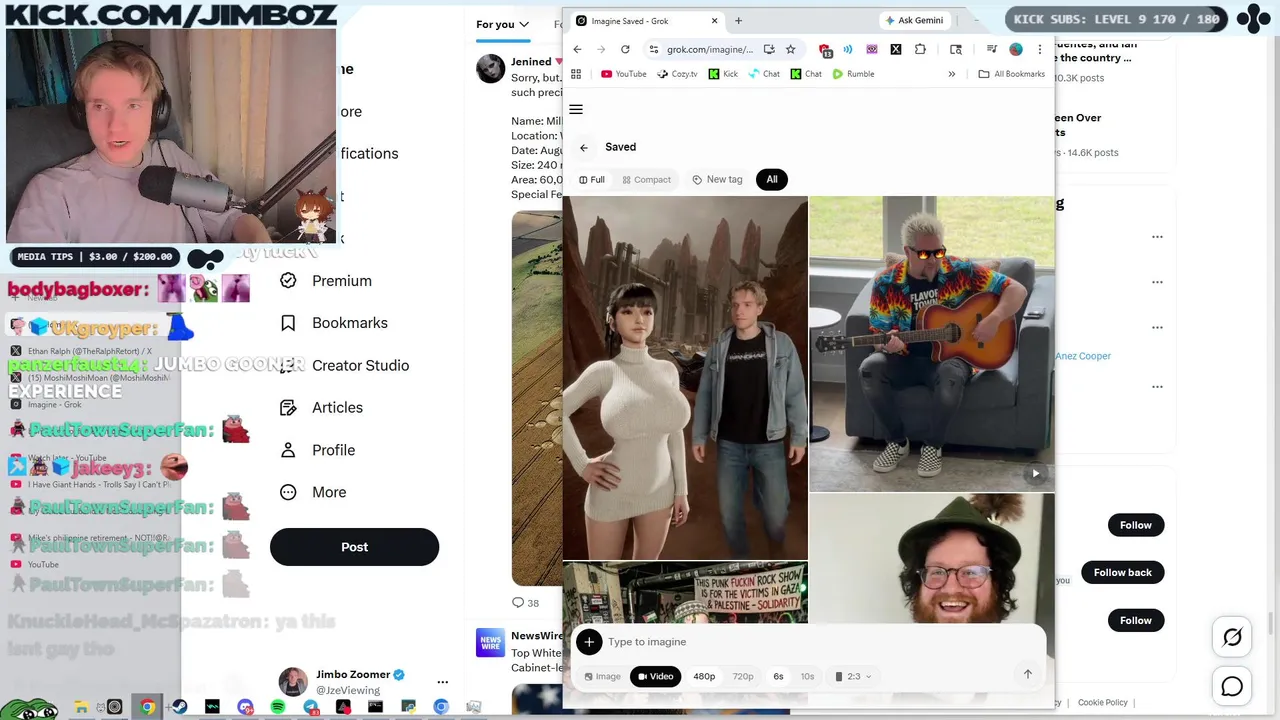Choose 720p resolution

coord(743,676)
